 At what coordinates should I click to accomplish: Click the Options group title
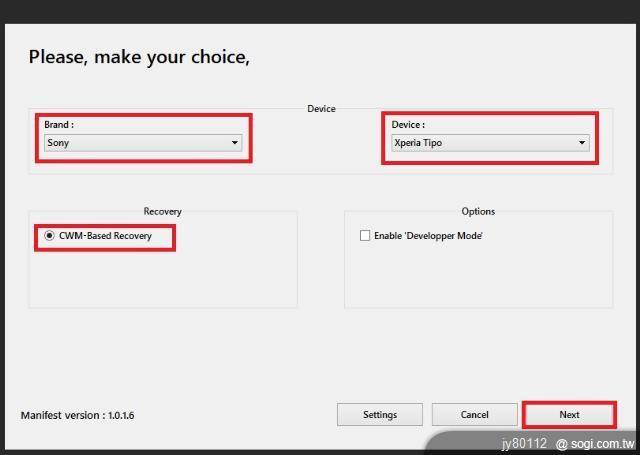[478, 211]
